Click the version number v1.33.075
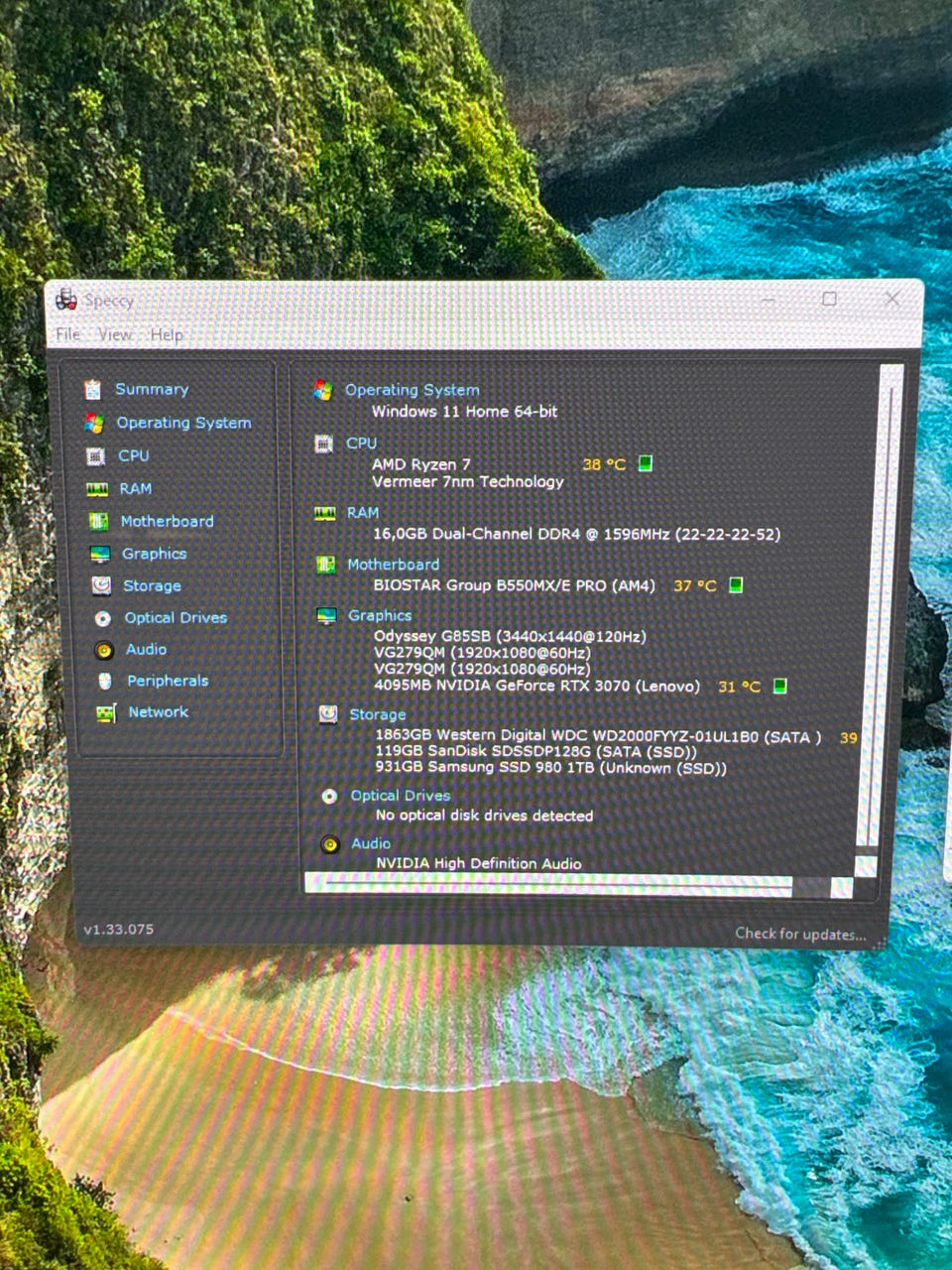This screenshot has height=1270, width=952. click(x=119, y=930)
